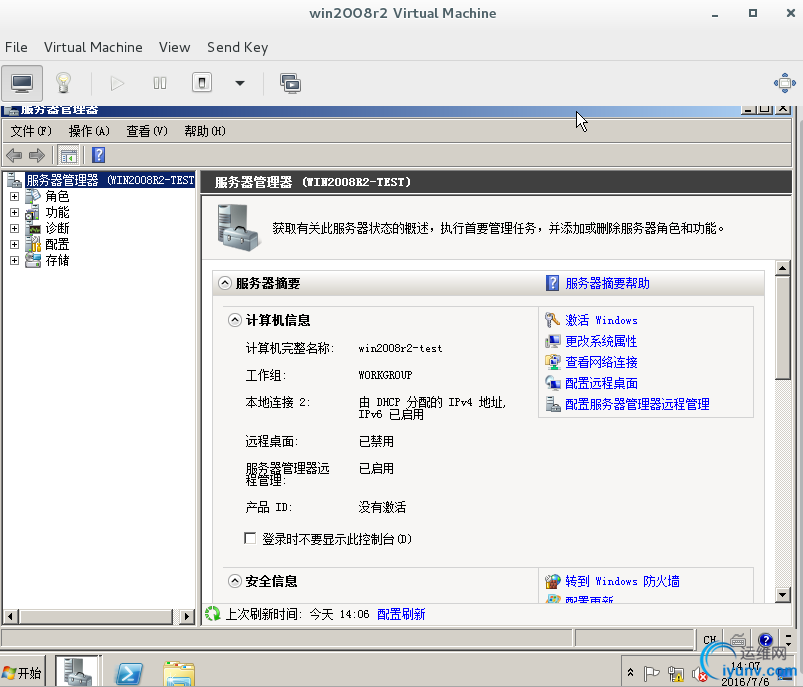Viewport: 803px width, 687px height.
Task: Check 登录时不要显示此控制台 checkbox
Action: 250,538
